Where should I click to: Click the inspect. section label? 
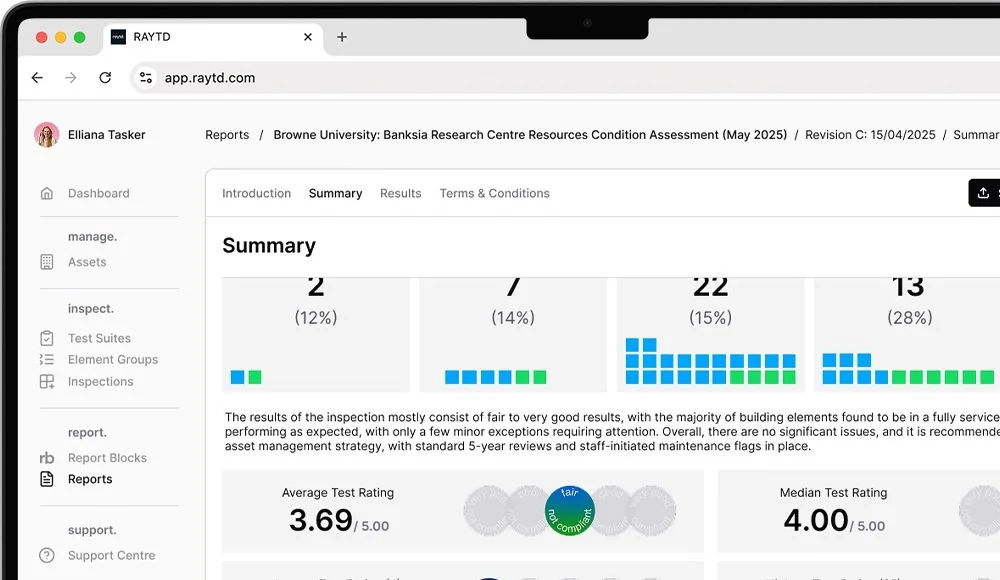91,309
